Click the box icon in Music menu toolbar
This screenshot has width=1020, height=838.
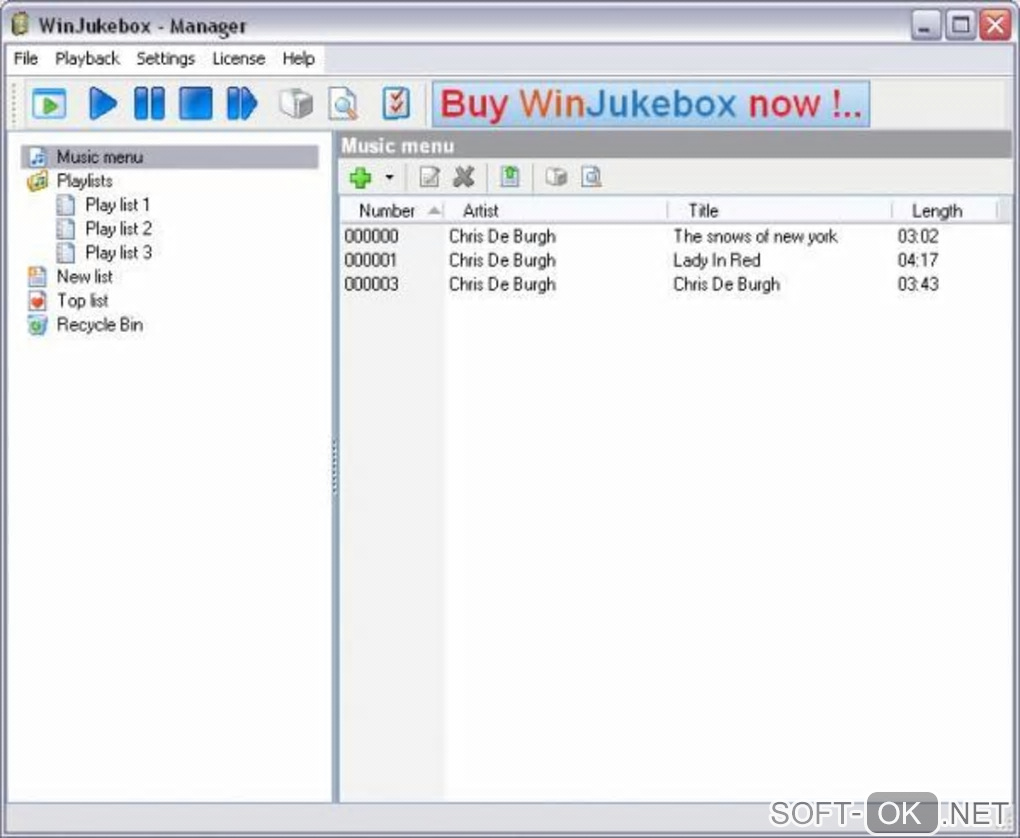tap(556, 177)
